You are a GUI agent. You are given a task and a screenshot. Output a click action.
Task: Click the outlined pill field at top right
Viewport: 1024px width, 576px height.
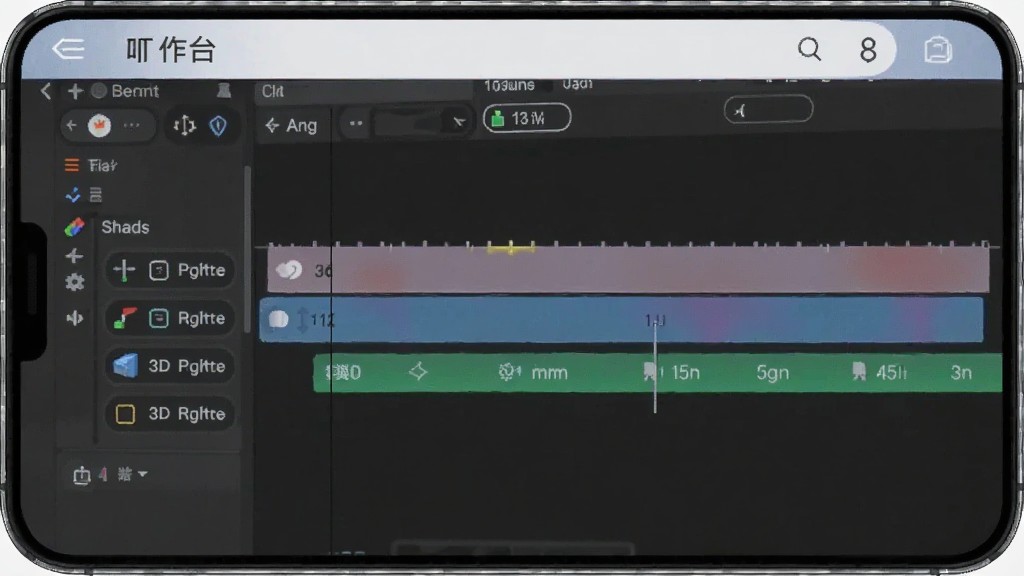(769, 109)
